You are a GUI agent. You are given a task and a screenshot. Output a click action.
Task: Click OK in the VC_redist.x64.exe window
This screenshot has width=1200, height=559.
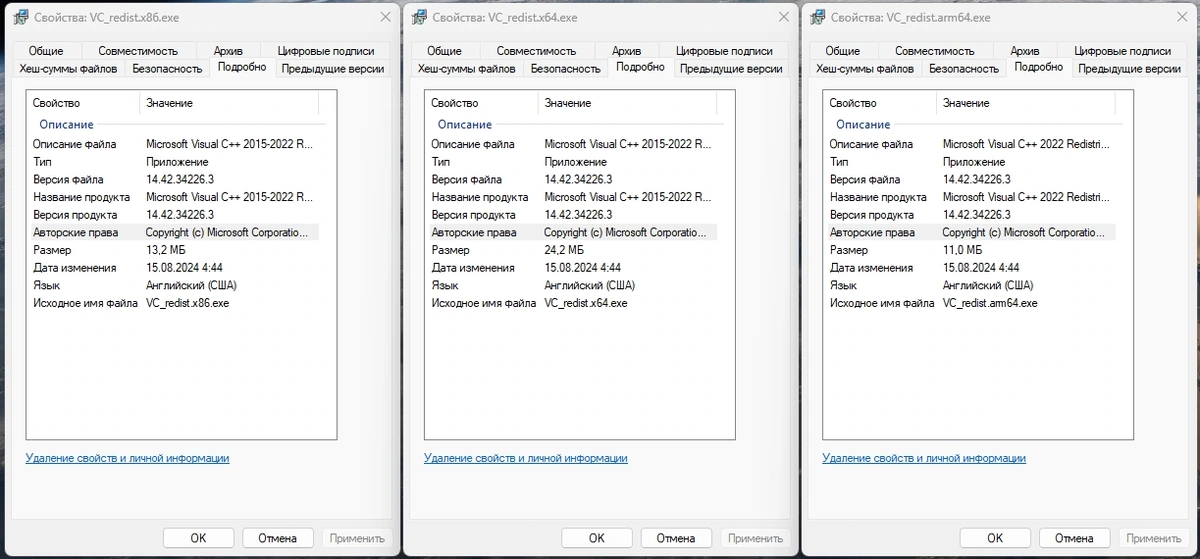click(597, 537)
